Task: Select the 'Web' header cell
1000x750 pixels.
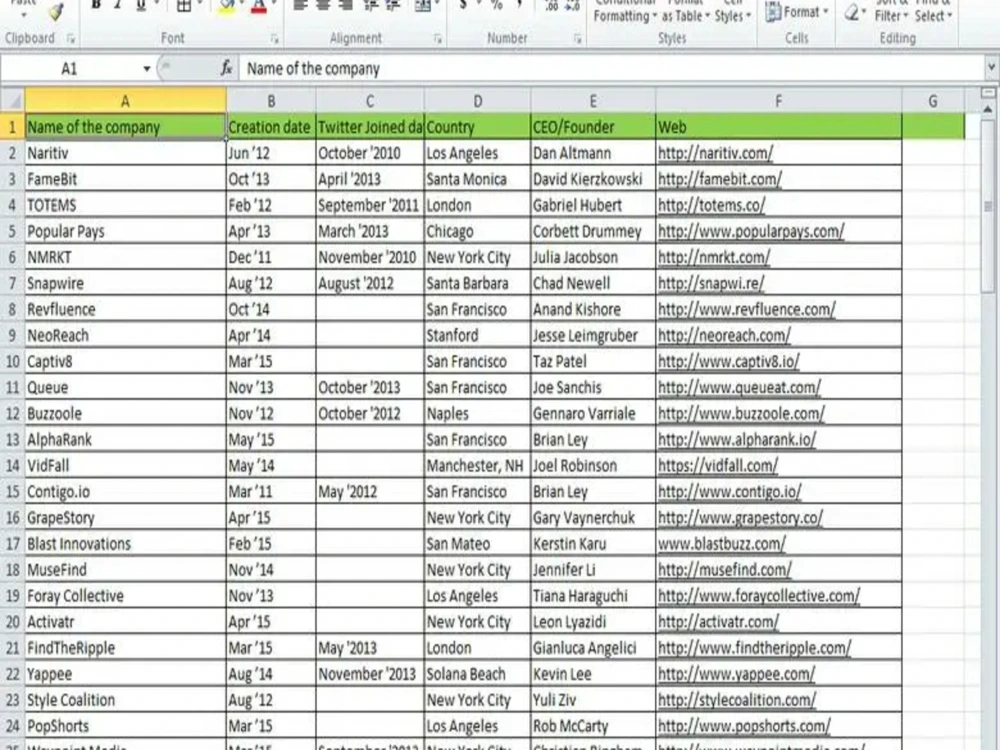Action: (x=779, y=127)
